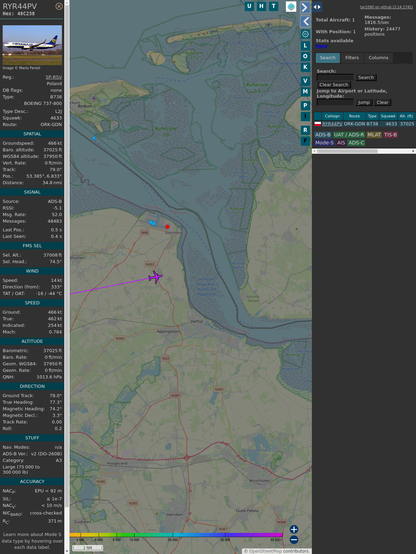416x554 pixels.
Task: Select the purple aircraft on the map
Action: click(155, 277)
